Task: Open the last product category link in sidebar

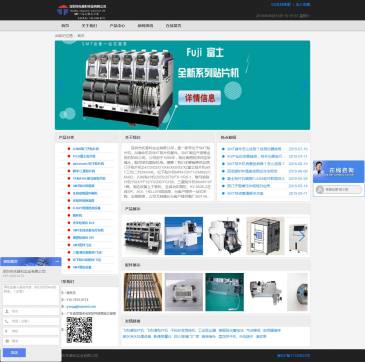Action: [82, 267]
